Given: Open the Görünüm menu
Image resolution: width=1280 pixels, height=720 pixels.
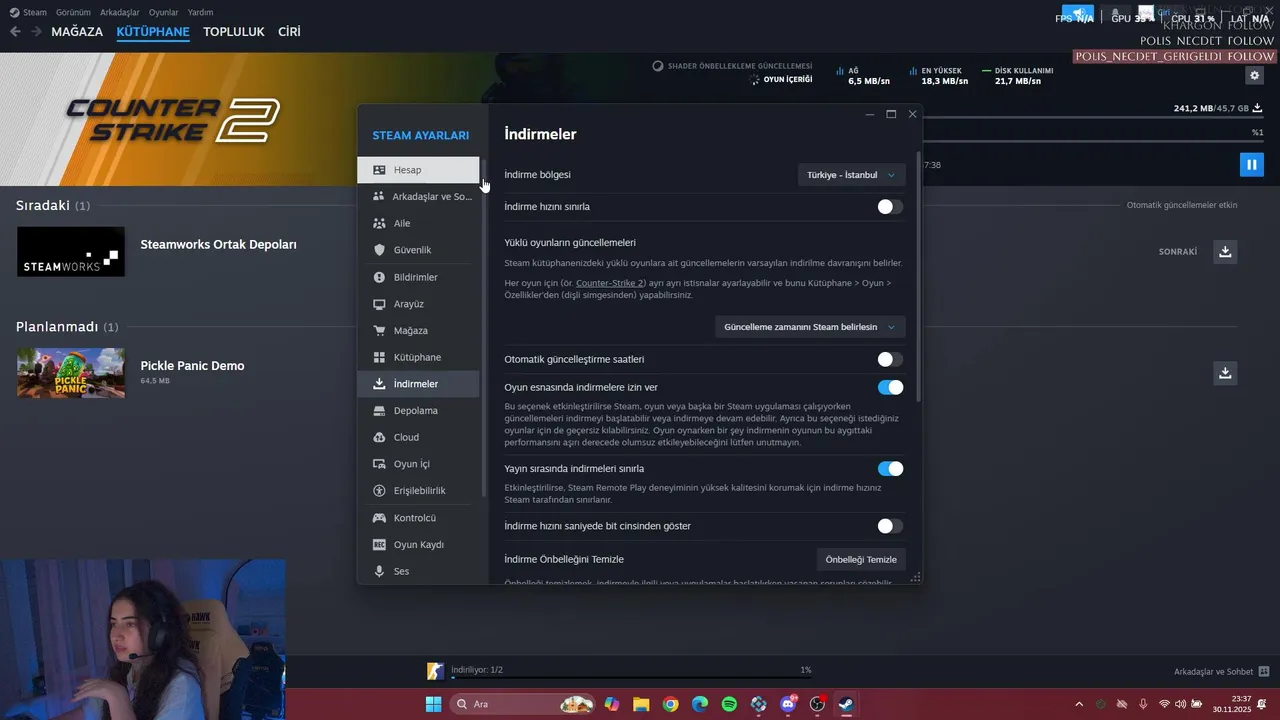Looking at the screenshot, I should pyautogui.click(x=73, y=12).
